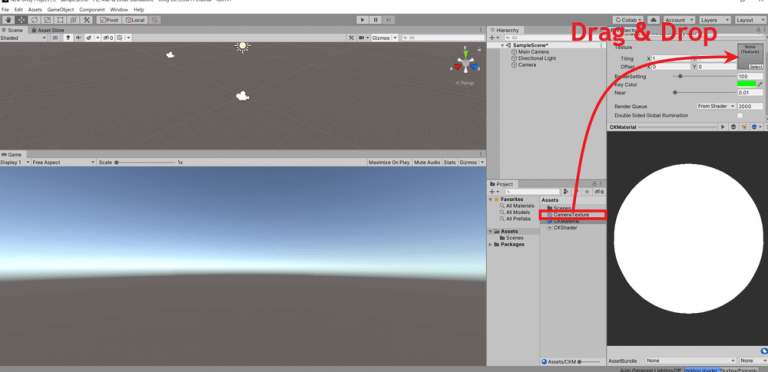Select the Rotate tool in the toolbar
This screenshot has height=372, width=768.
point(34,20)
